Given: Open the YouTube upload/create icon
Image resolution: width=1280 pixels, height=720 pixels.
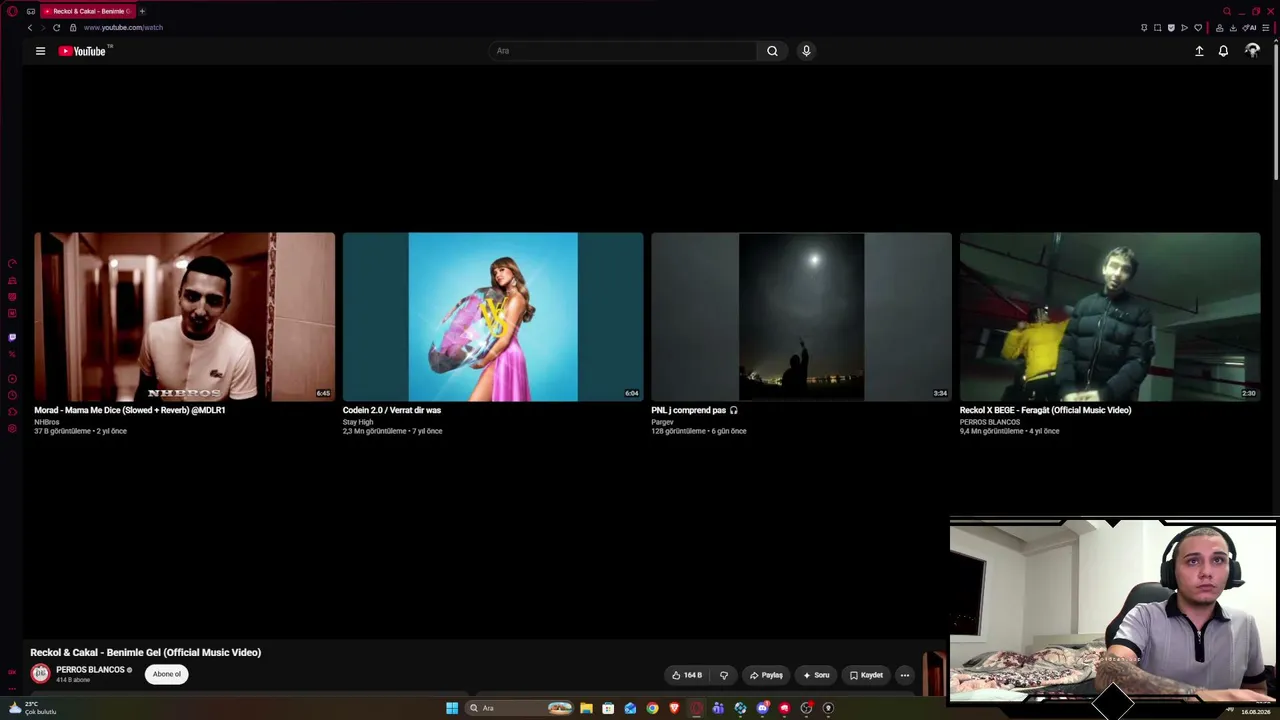Looking at the screenshot, I should coord(1199,51).
